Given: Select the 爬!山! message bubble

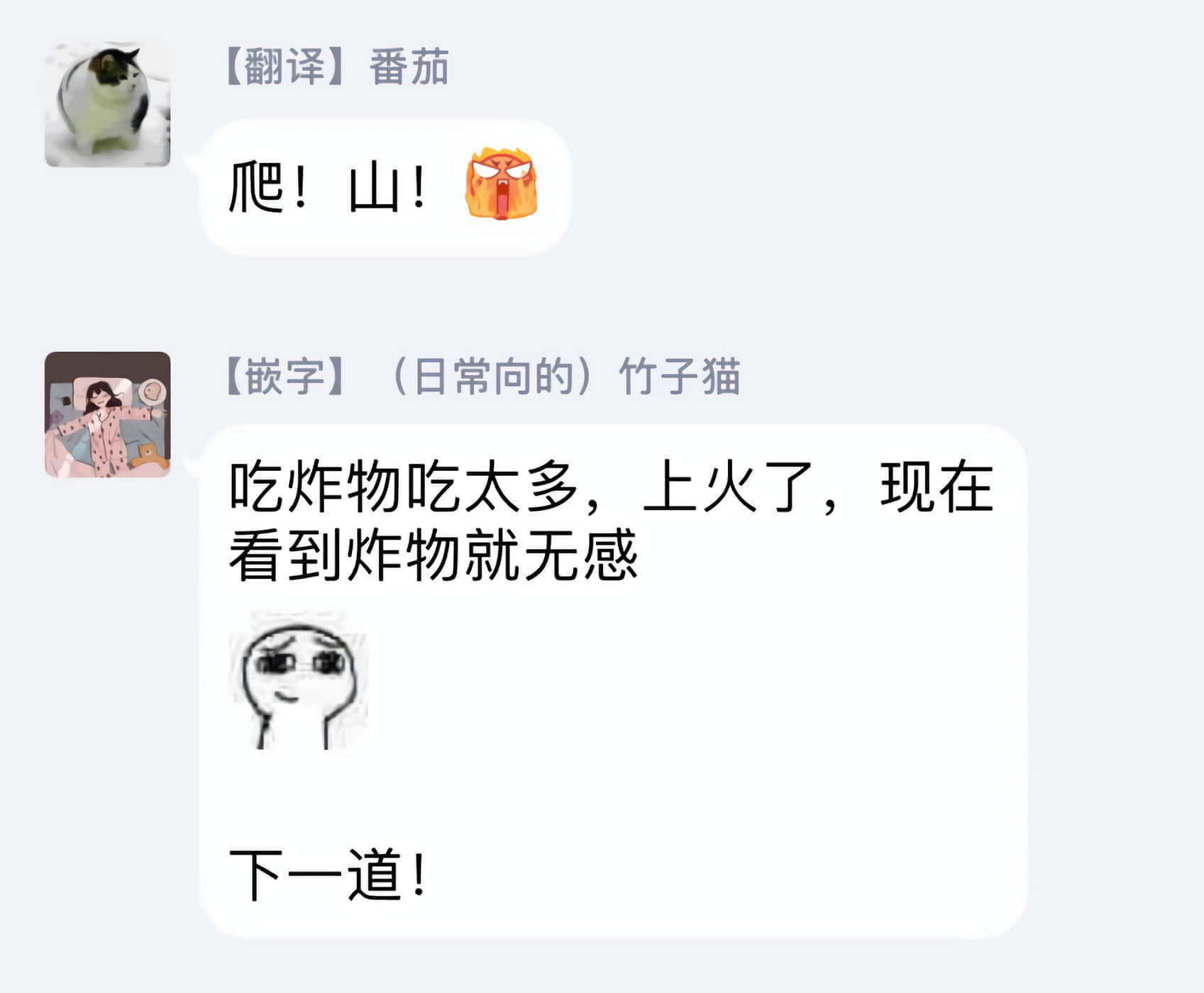Looking at the screenshot, I should 386,188.
